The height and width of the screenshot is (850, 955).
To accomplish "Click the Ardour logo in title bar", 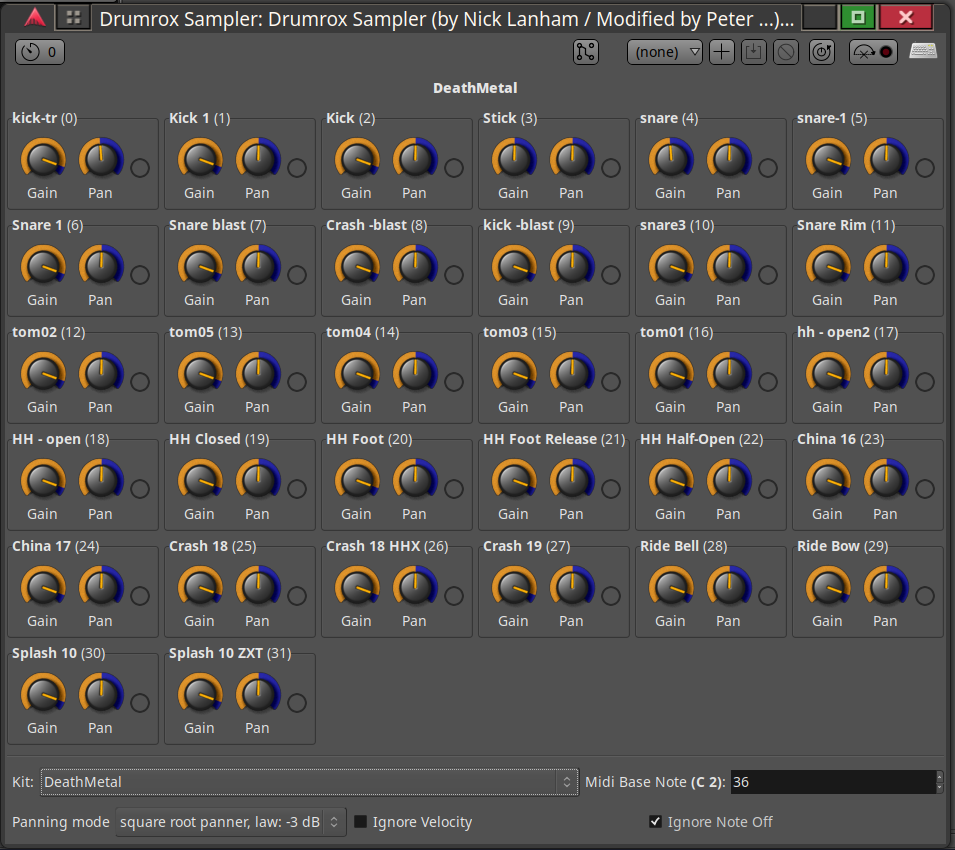I will [35, 17].
